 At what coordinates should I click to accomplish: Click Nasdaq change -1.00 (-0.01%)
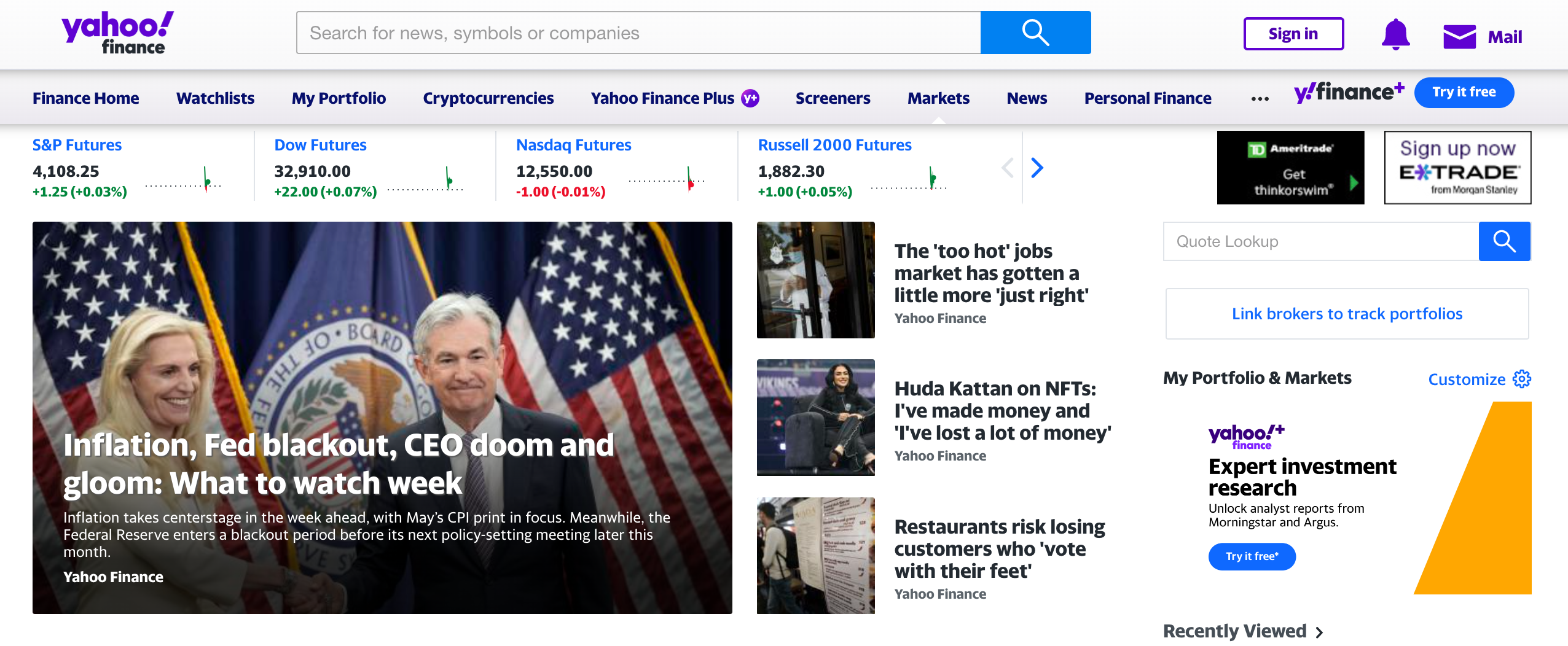561,192
